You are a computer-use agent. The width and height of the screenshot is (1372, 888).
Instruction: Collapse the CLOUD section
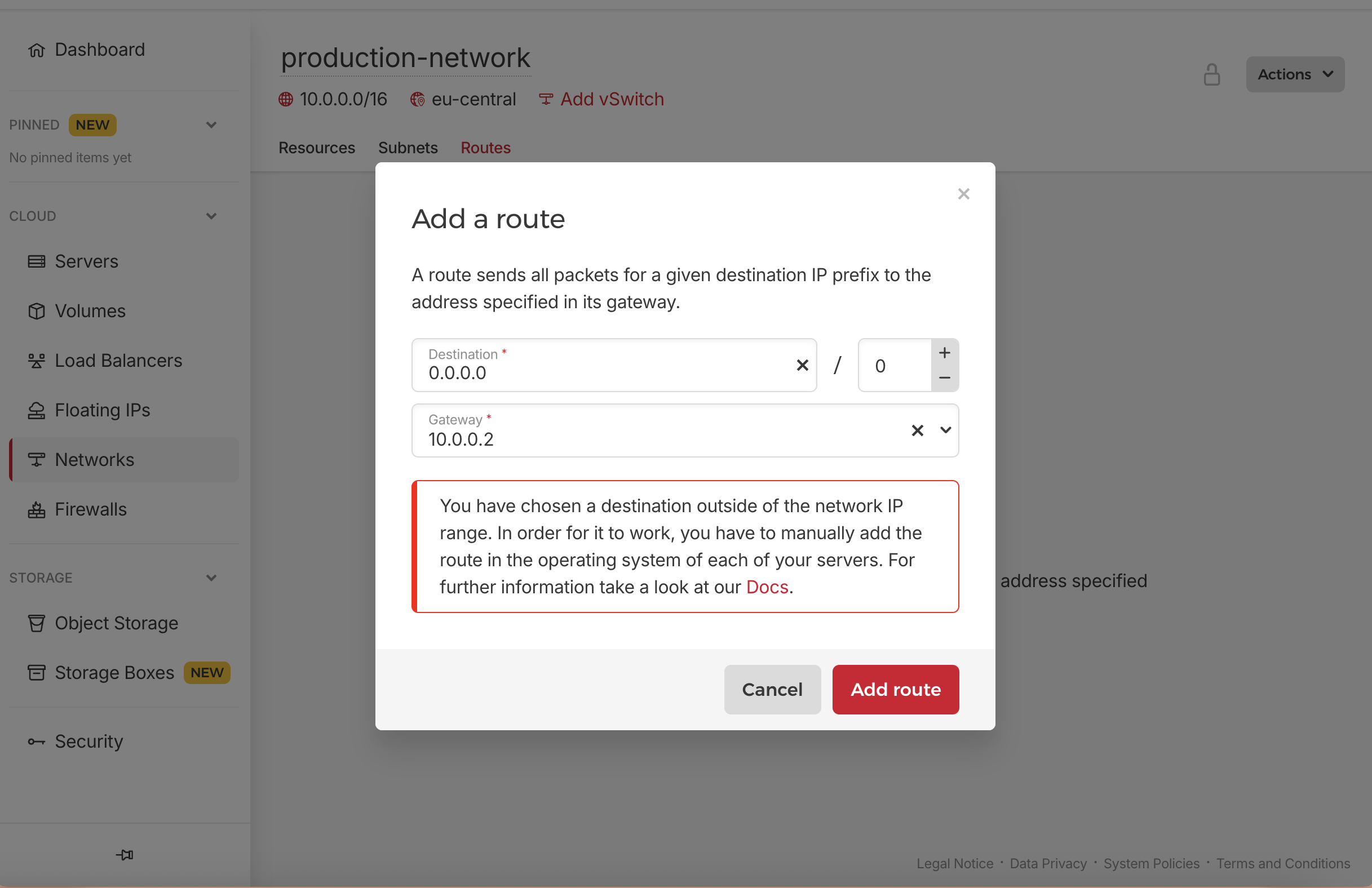(211, 216)
